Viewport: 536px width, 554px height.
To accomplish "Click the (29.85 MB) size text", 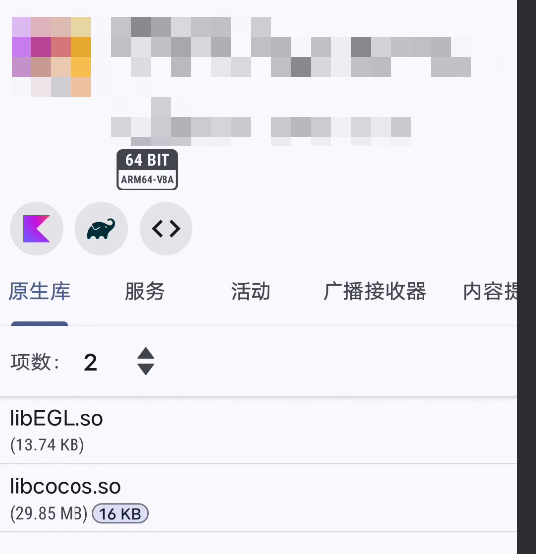I will (x=49, y=514).
